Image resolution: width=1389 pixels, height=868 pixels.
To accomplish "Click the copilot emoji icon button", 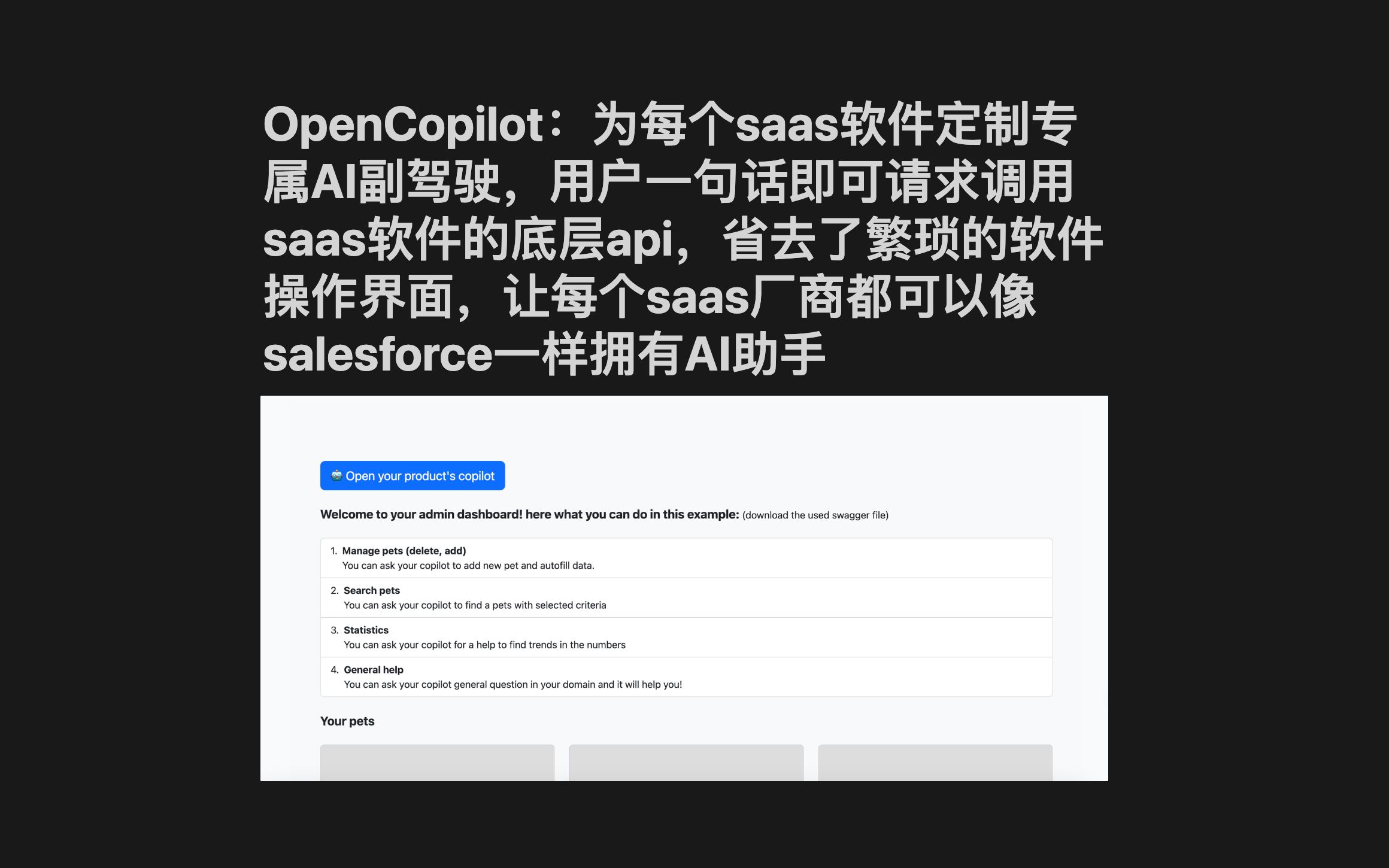I will coord(337,475).
